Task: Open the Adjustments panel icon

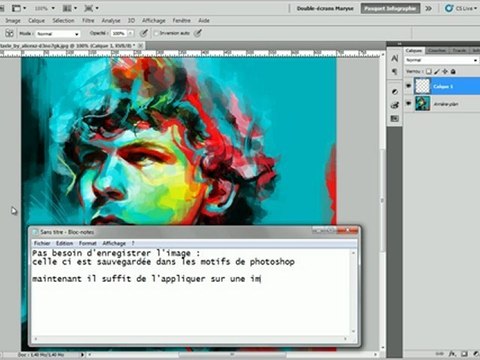Action: click(395, 92)
